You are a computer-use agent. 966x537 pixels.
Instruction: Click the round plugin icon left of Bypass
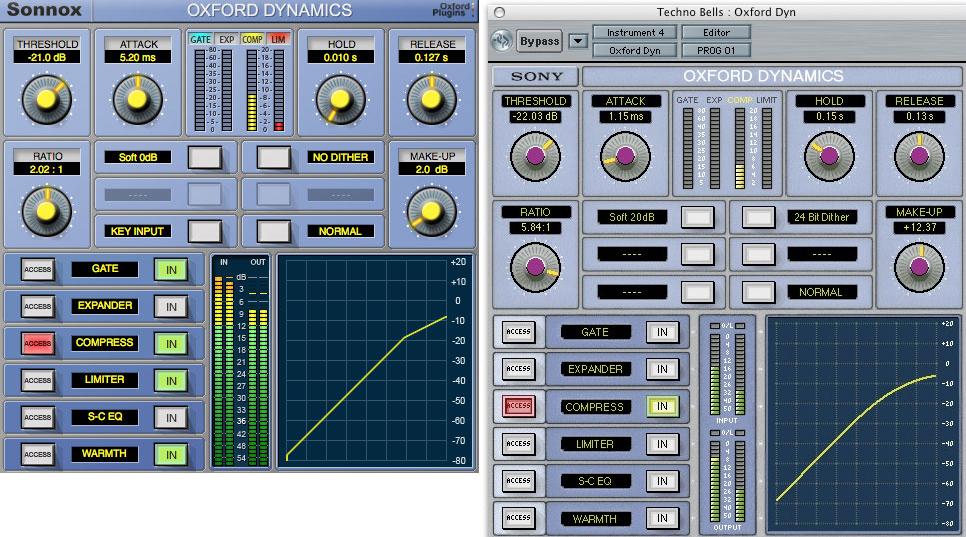(501, 41)
